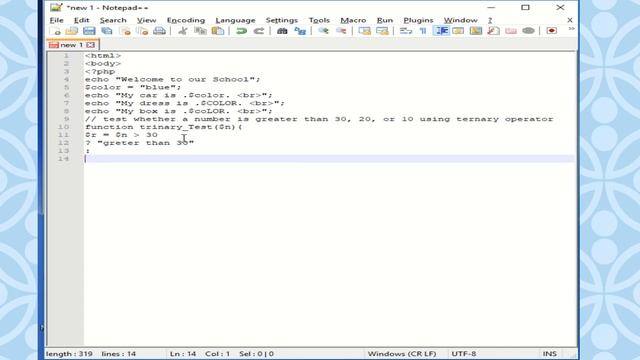Click the Redo toolbar icon
Image resolution: width=640 pixels, height=360 pixels.
point(259,31)
